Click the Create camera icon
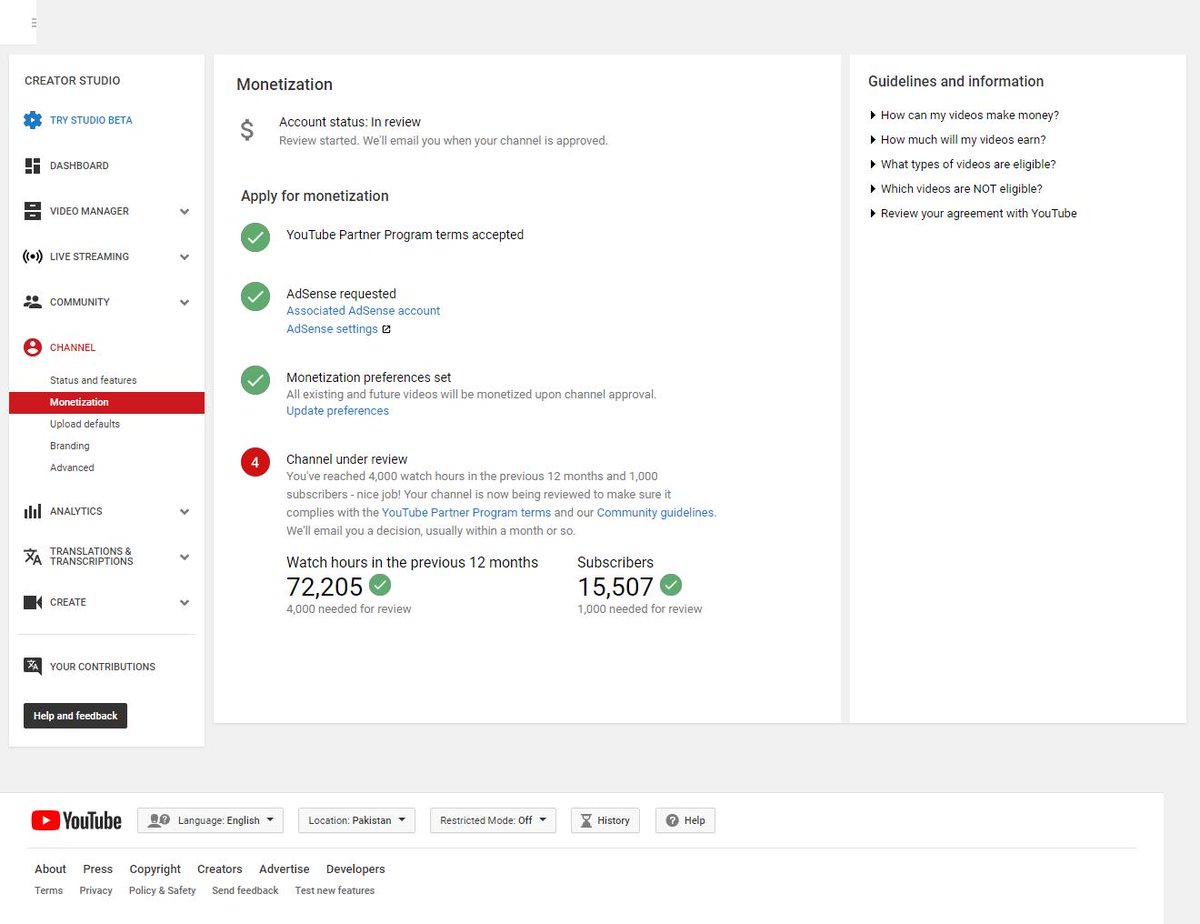The width and height of the screenshot is (1200, 924). [x=32, y=602]
